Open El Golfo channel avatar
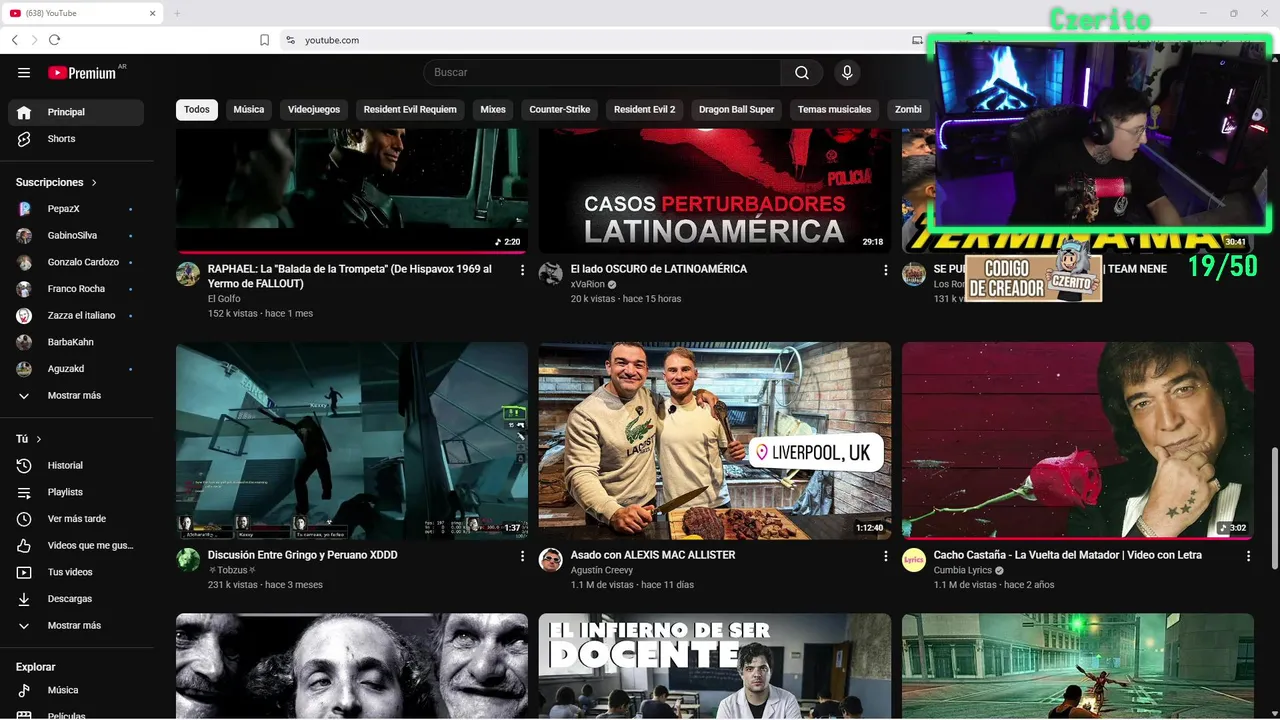Image resolution: width=1280 pixels, height=720 pixels. [x=188, y=274]
